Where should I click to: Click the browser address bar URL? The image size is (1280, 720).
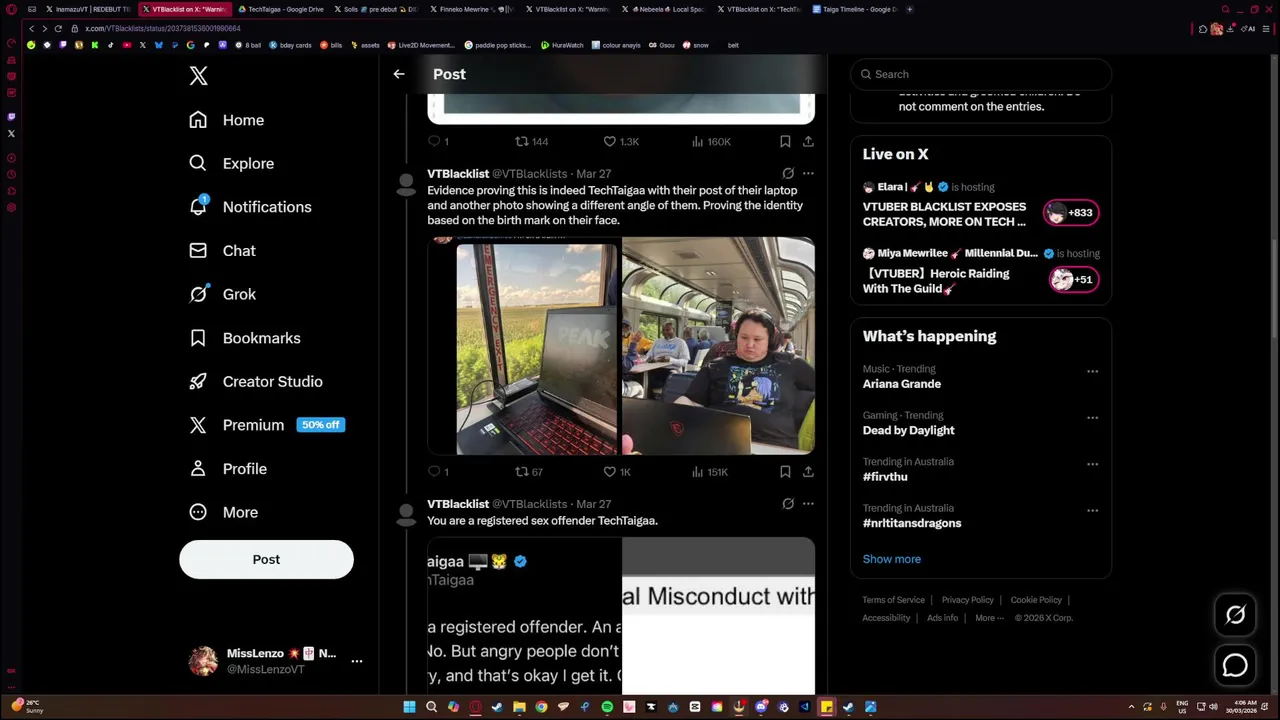click(163, 28)
